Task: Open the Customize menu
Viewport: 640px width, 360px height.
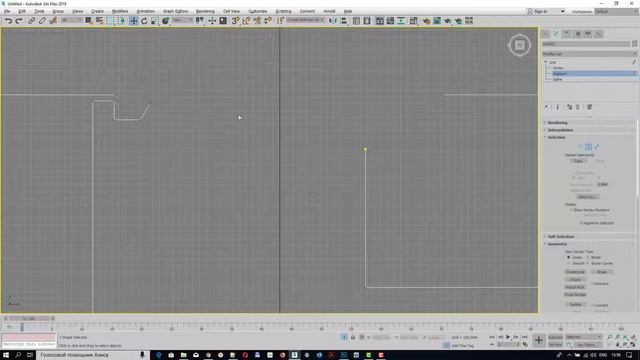Action: [258, 11]
